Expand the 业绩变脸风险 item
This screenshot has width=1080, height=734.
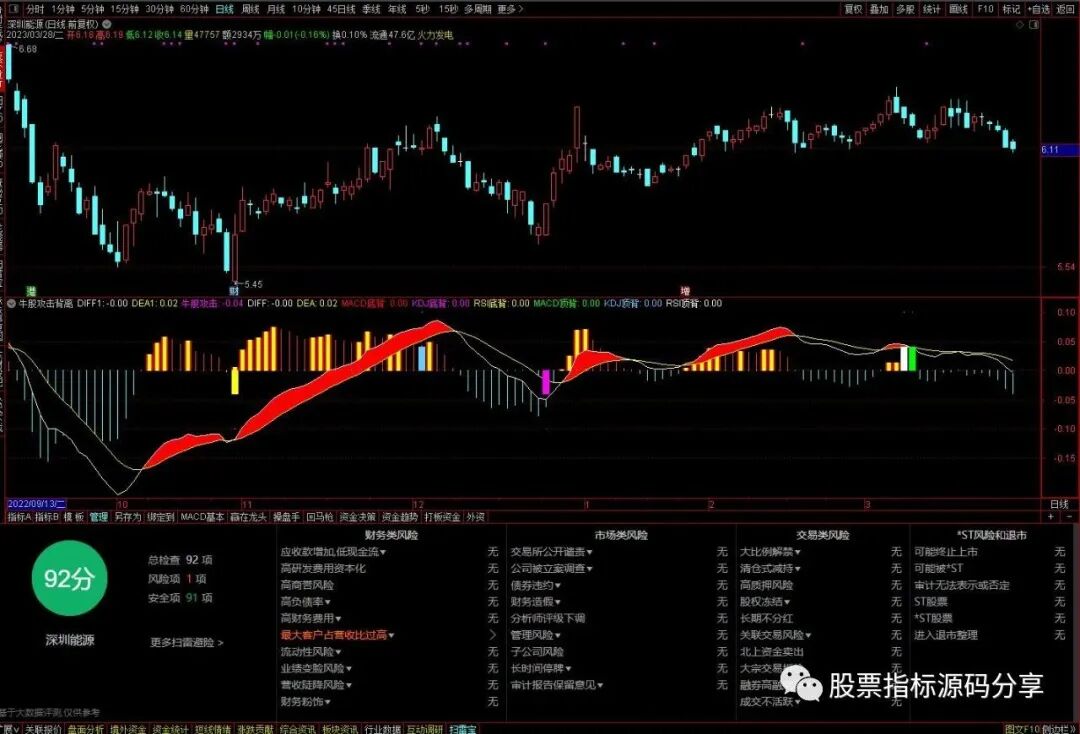[316, 668]
